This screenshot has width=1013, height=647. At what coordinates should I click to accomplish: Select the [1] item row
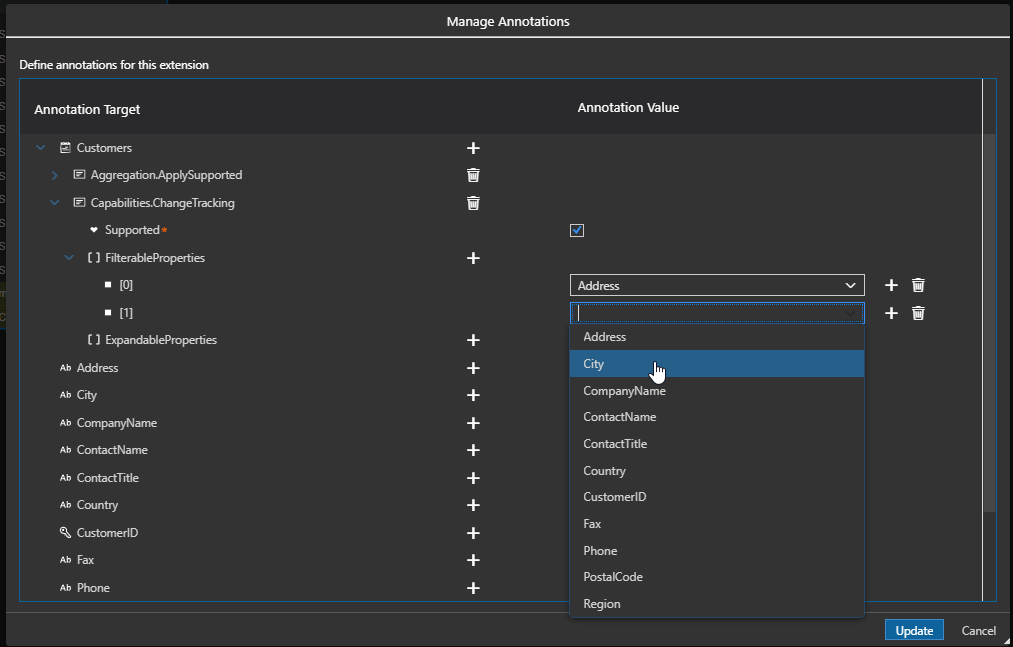pos(126,313)
